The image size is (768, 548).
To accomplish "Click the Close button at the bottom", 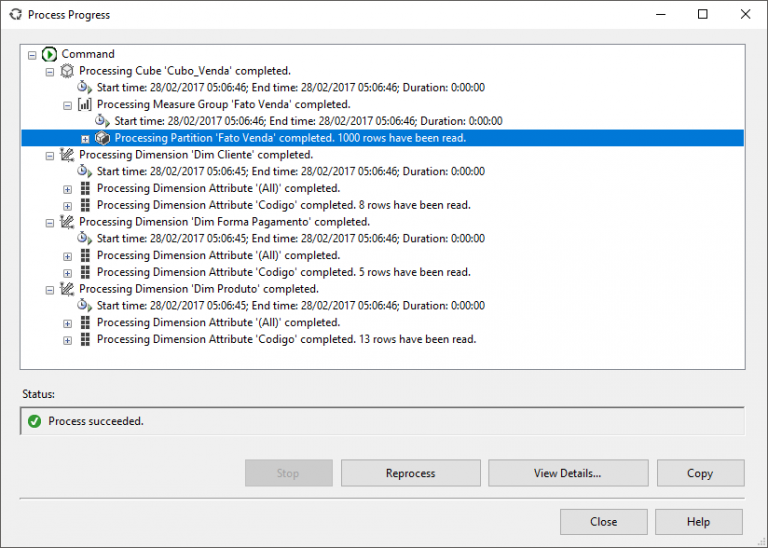I will [603, 522].
